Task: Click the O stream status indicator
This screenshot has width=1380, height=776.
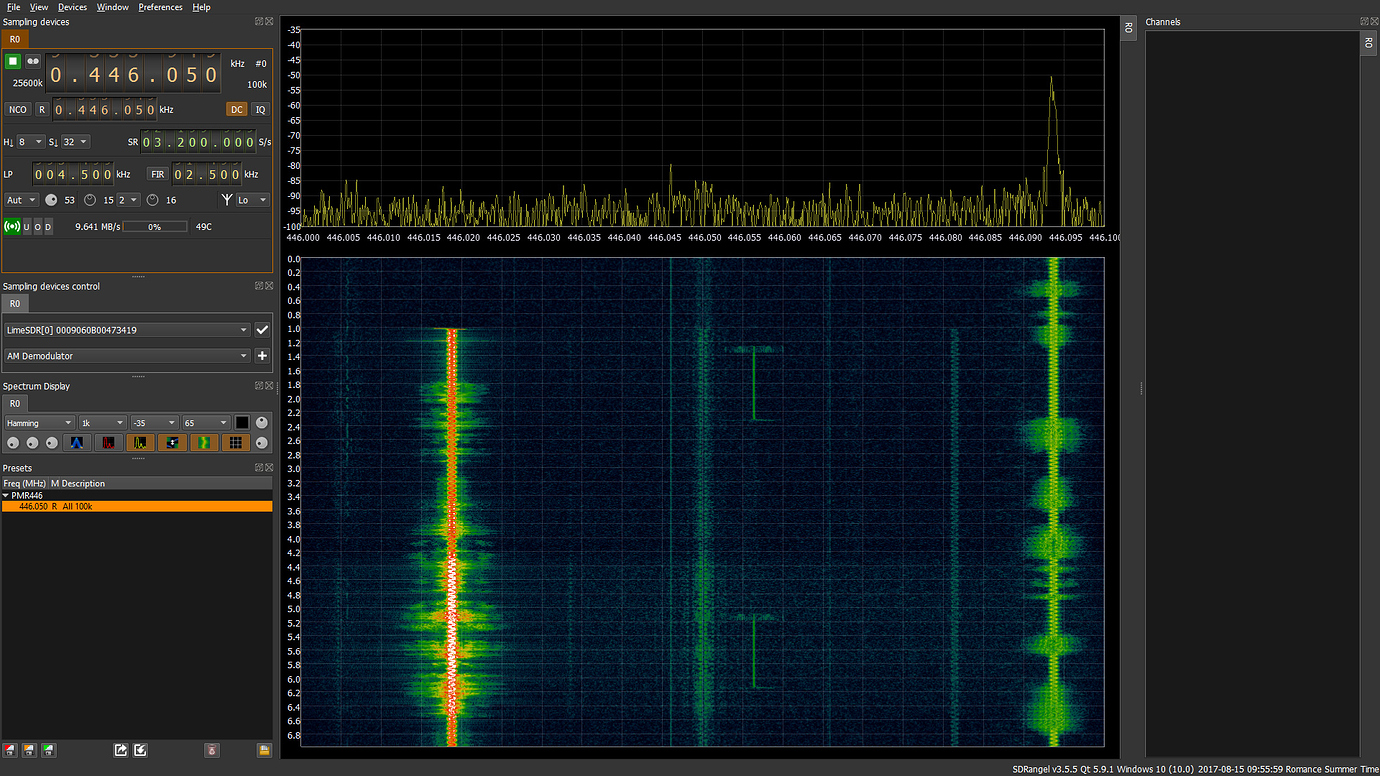Action: tap(37, 227)
